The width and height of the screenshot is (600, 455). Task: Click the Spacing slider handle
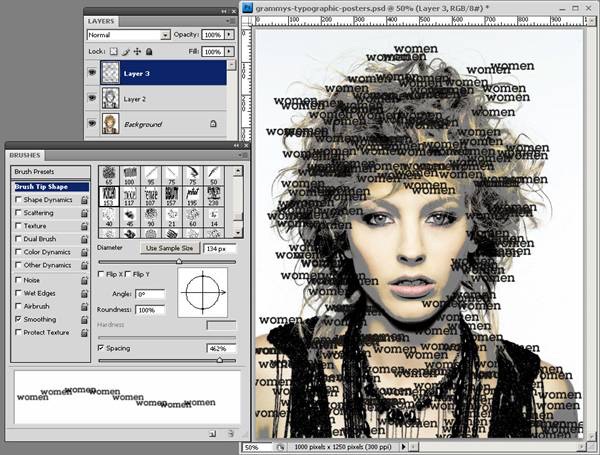pyautogui.click(x=219, y=359)
